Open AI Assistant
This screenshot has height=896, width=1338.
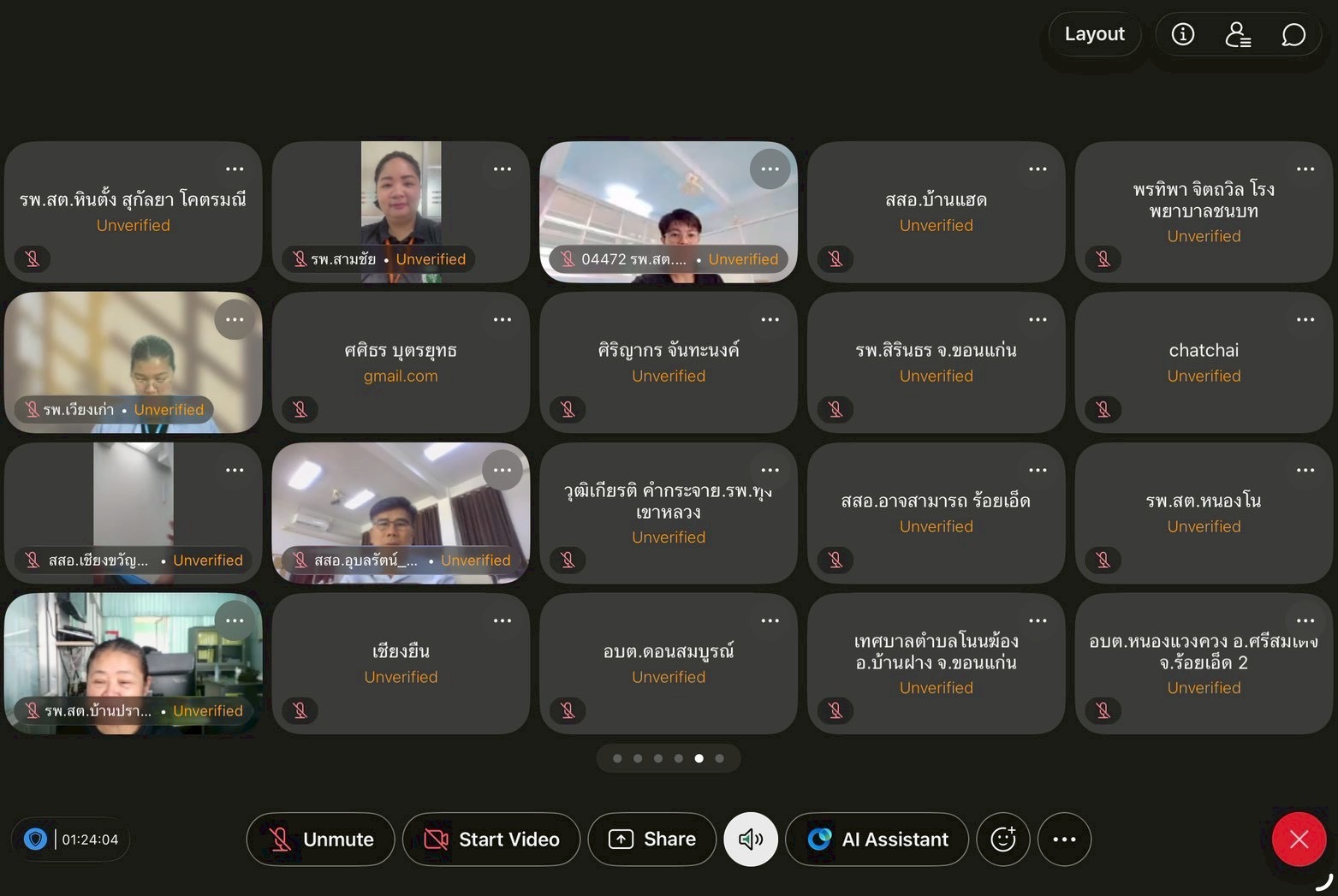click(877, 840)
